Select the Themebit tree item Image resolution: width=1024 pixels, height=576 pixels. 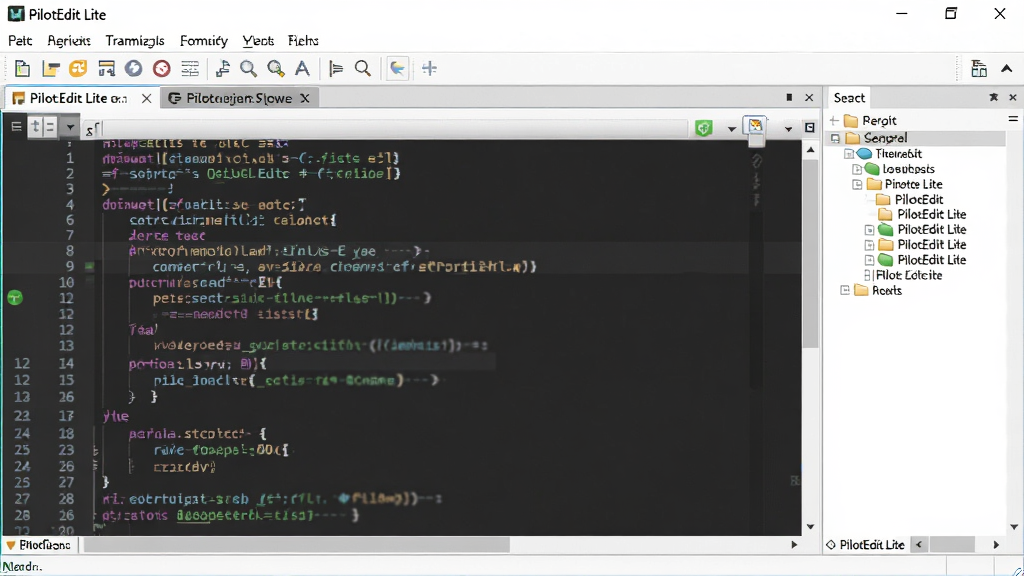(x=899, y=154)
